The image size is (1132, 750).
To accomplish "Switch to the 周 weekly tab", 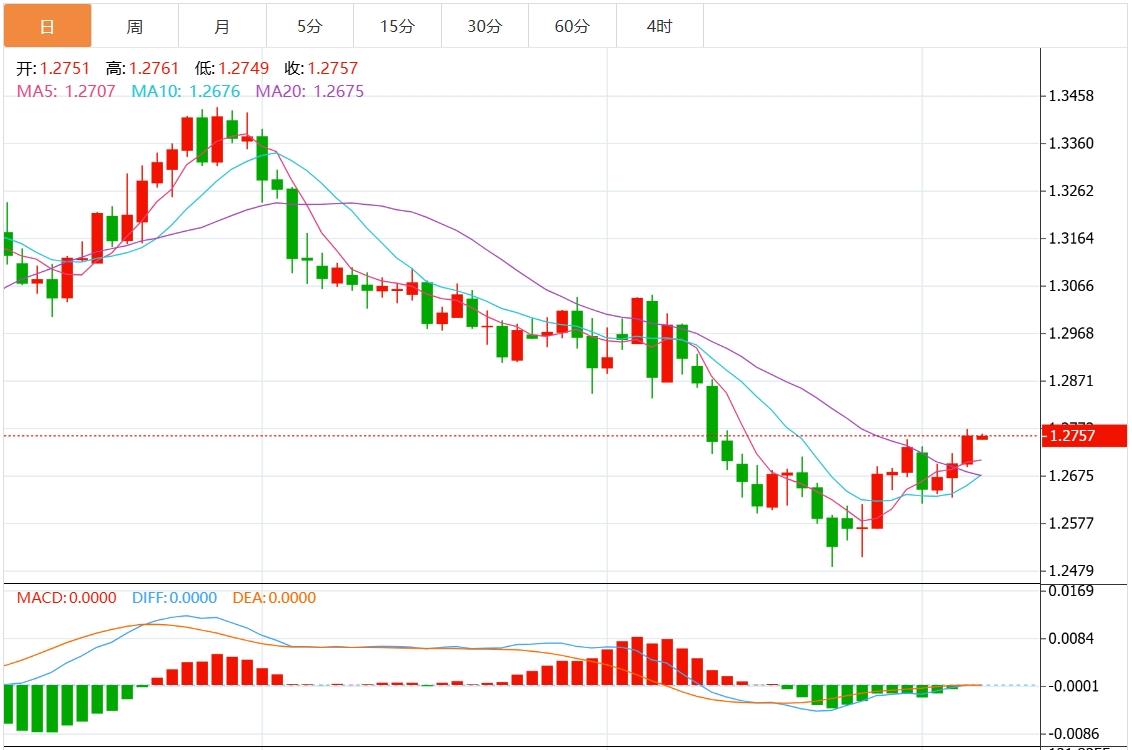I will tap(135, 27).
